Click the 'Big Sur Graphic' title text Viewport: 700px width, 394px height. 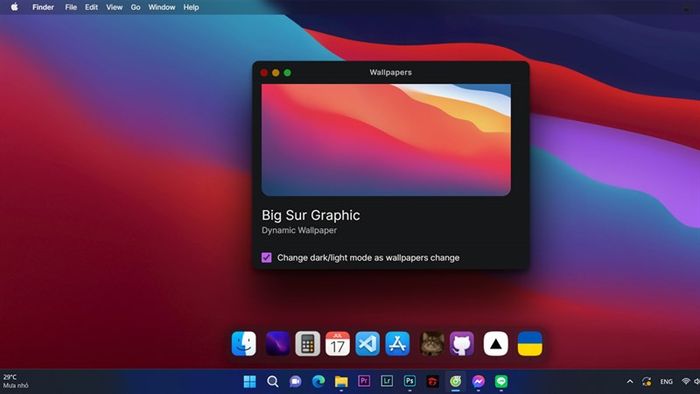(x=311, y=216)
